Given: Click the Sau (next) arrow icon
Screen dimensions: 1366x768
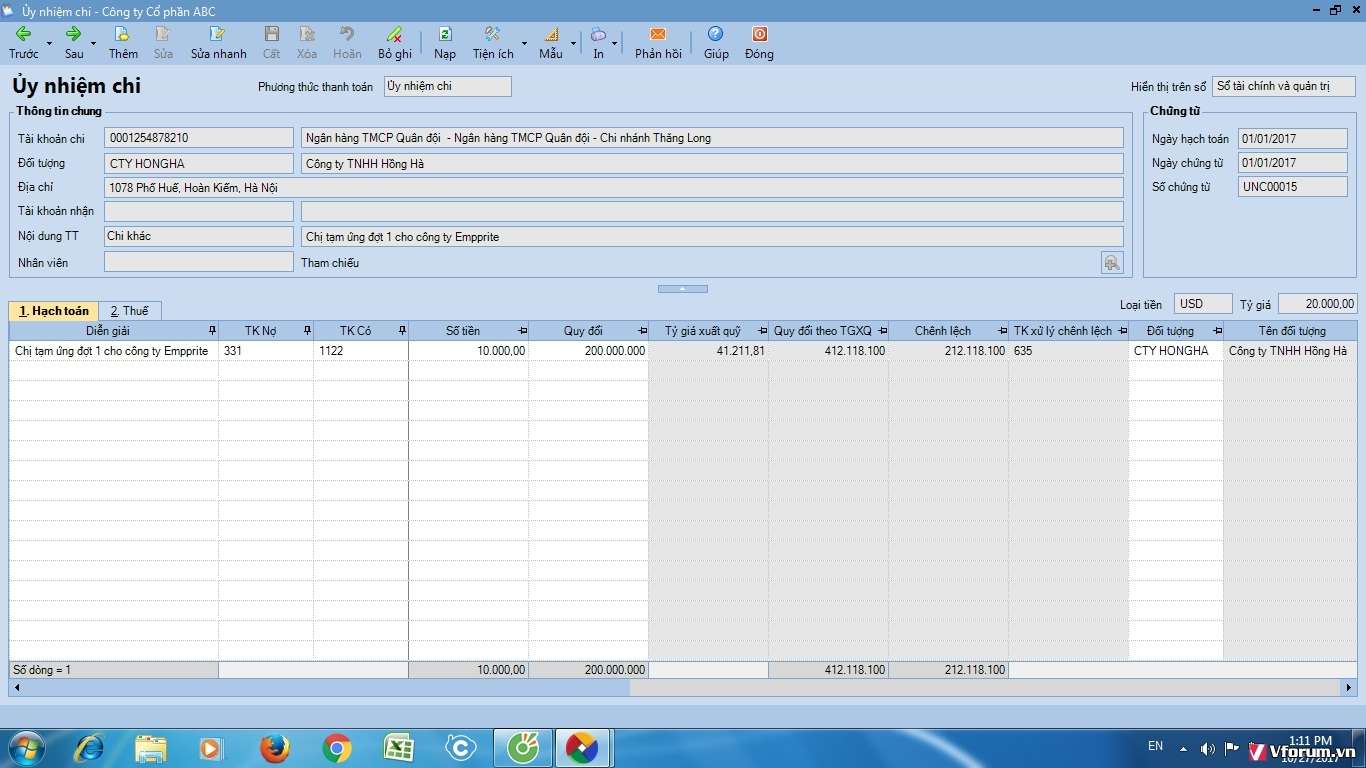Looking at the screenshot, I should pyautogui.click(x=73, y=34).
